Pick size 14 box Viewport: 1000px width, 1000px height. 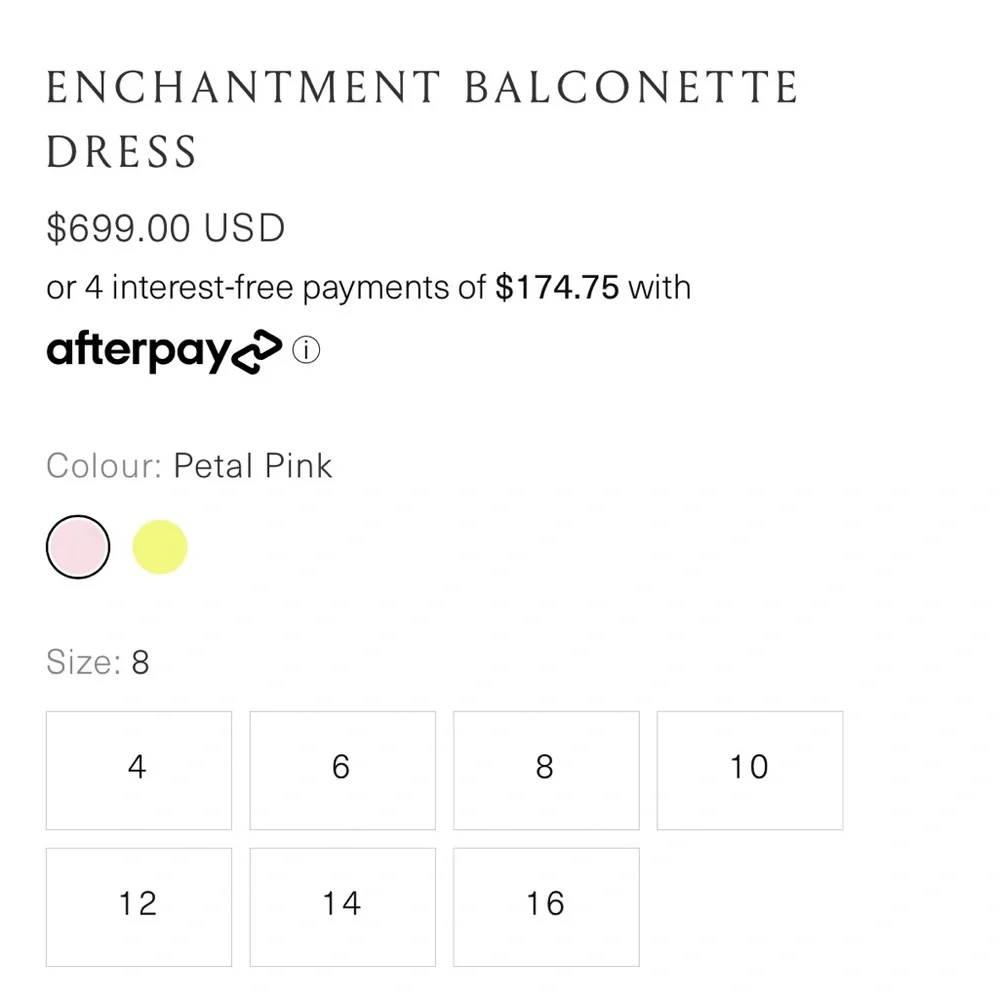coord(342,906)
